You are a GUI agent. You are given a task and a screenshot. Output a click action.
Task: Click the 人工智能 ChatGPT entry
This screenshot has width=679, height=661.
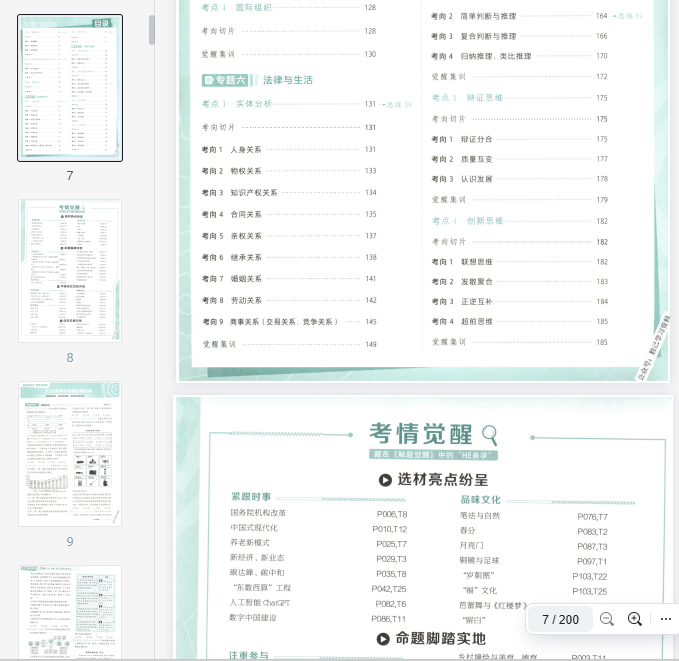[x=263, y=603]
